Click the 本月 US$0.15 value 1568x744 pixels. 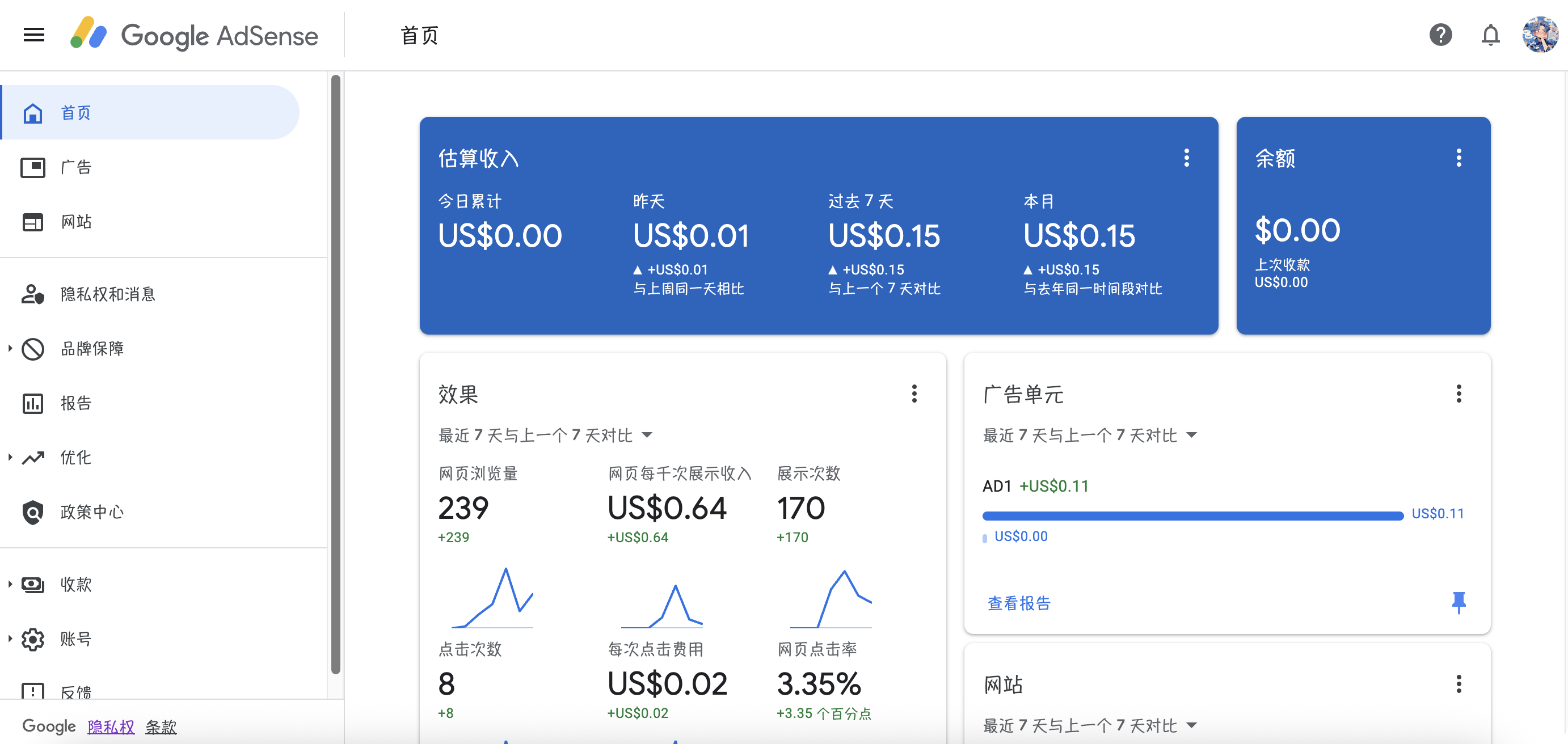click(x=1078, y=236)
